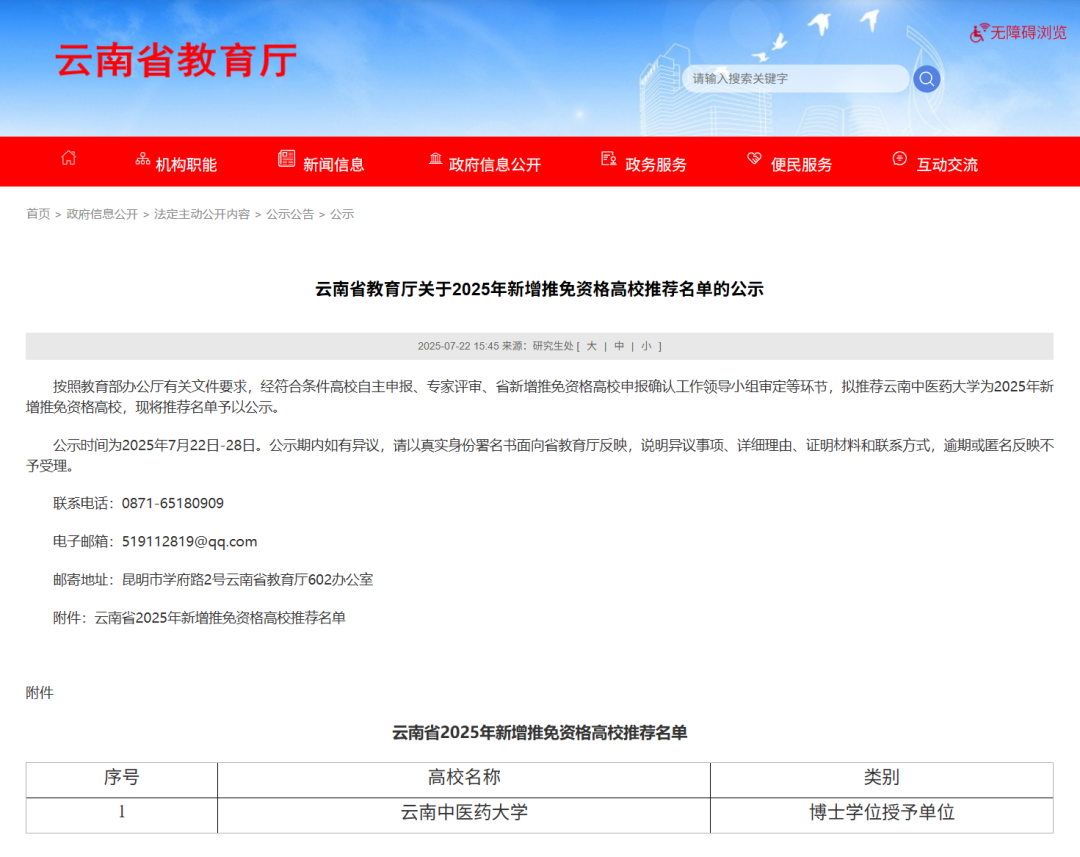This screenshot has height=857, width=1080.
Task: Set font size to 大
Action: coord(592,346)
